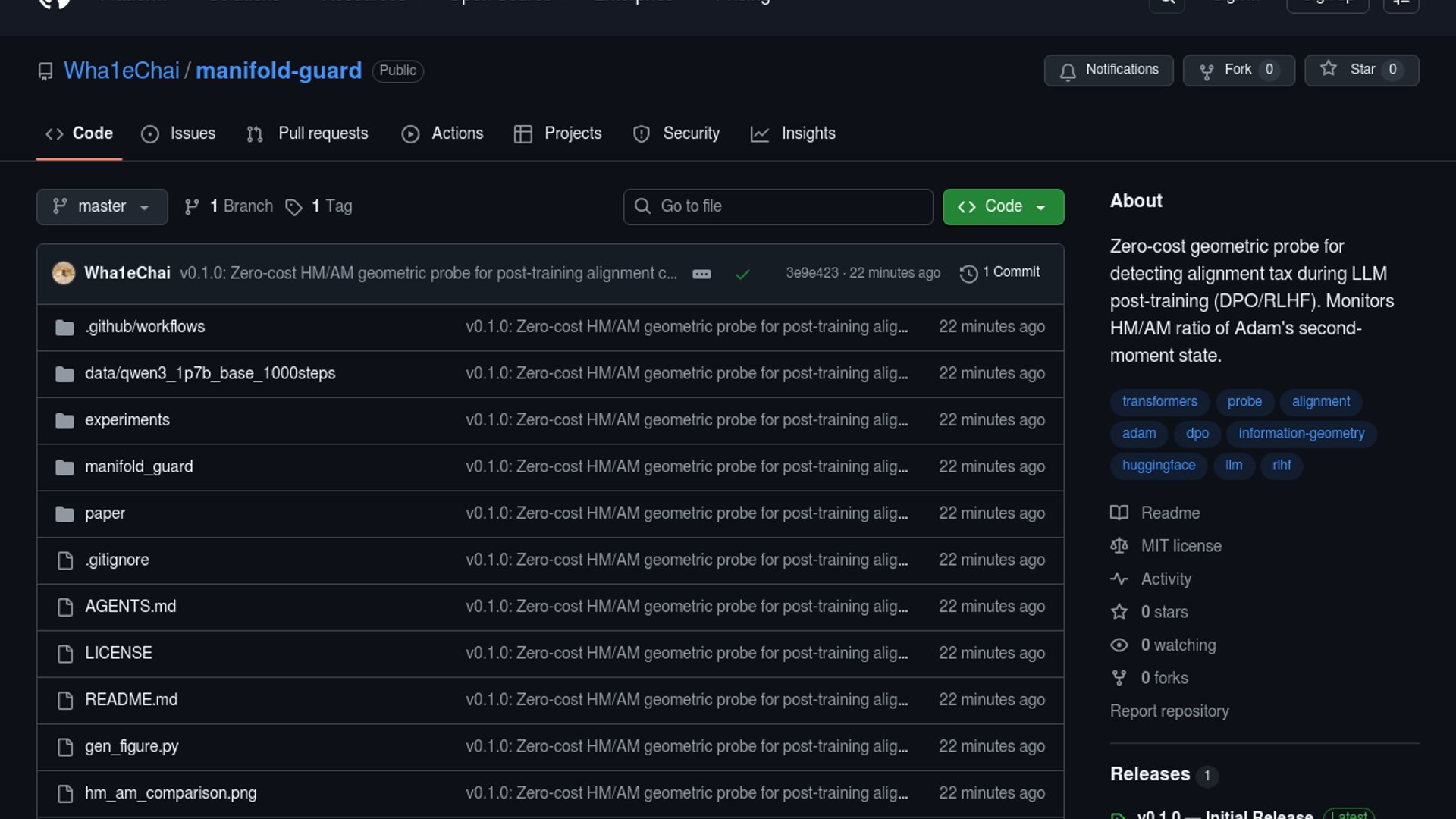1456x819 pixels.
Task: Open the Actions tab
Action: [442, 133]
